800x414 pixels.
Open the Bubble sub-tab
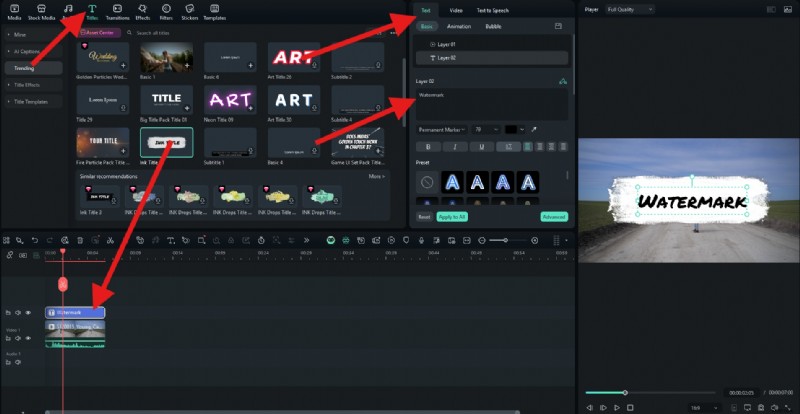tap(493, 26)
